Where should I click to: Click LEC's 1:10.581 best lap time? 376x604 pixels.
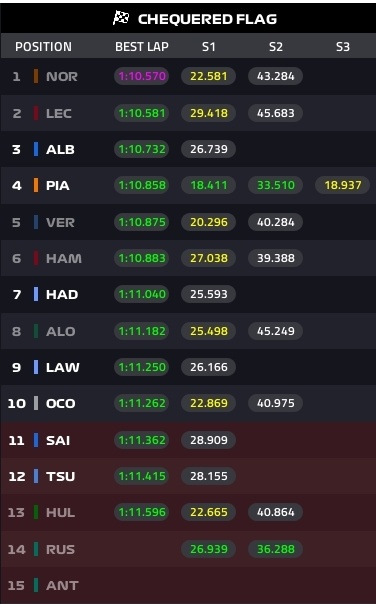point(142,113)
